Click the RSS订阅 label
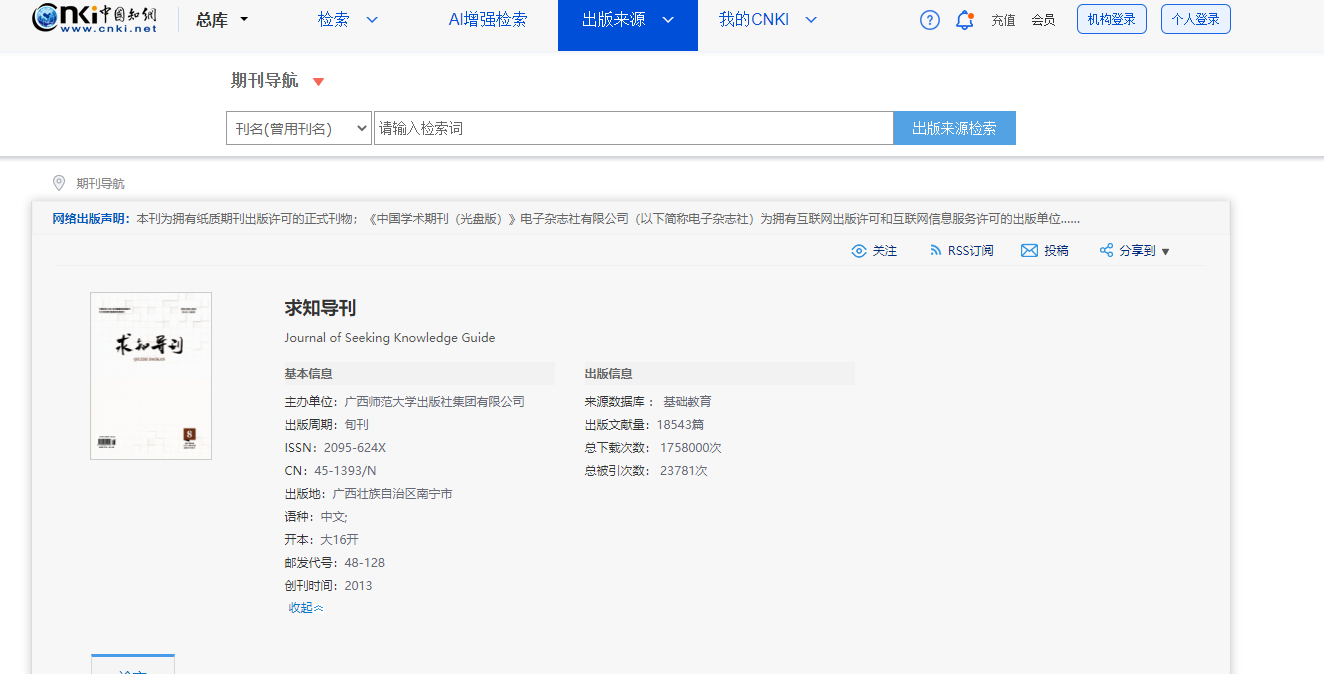The width and height of the screenshot is (1324, 674). tap(971, 251)
